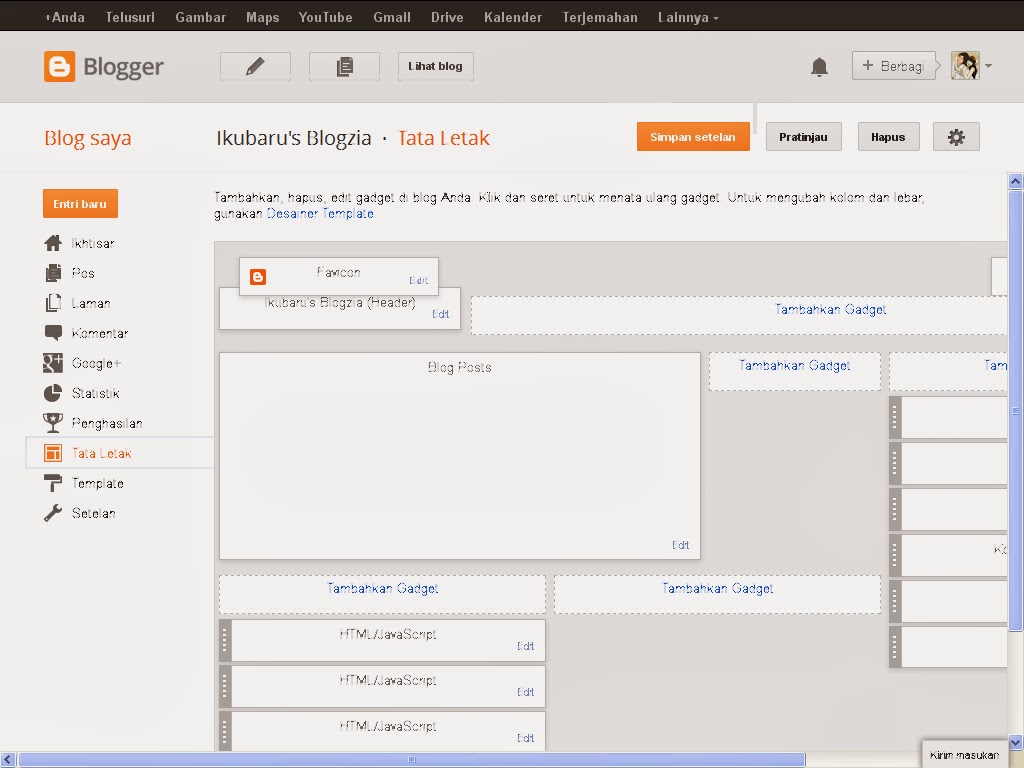
Task: Click the Berbagi share button
Action: (x=893, y=66)
